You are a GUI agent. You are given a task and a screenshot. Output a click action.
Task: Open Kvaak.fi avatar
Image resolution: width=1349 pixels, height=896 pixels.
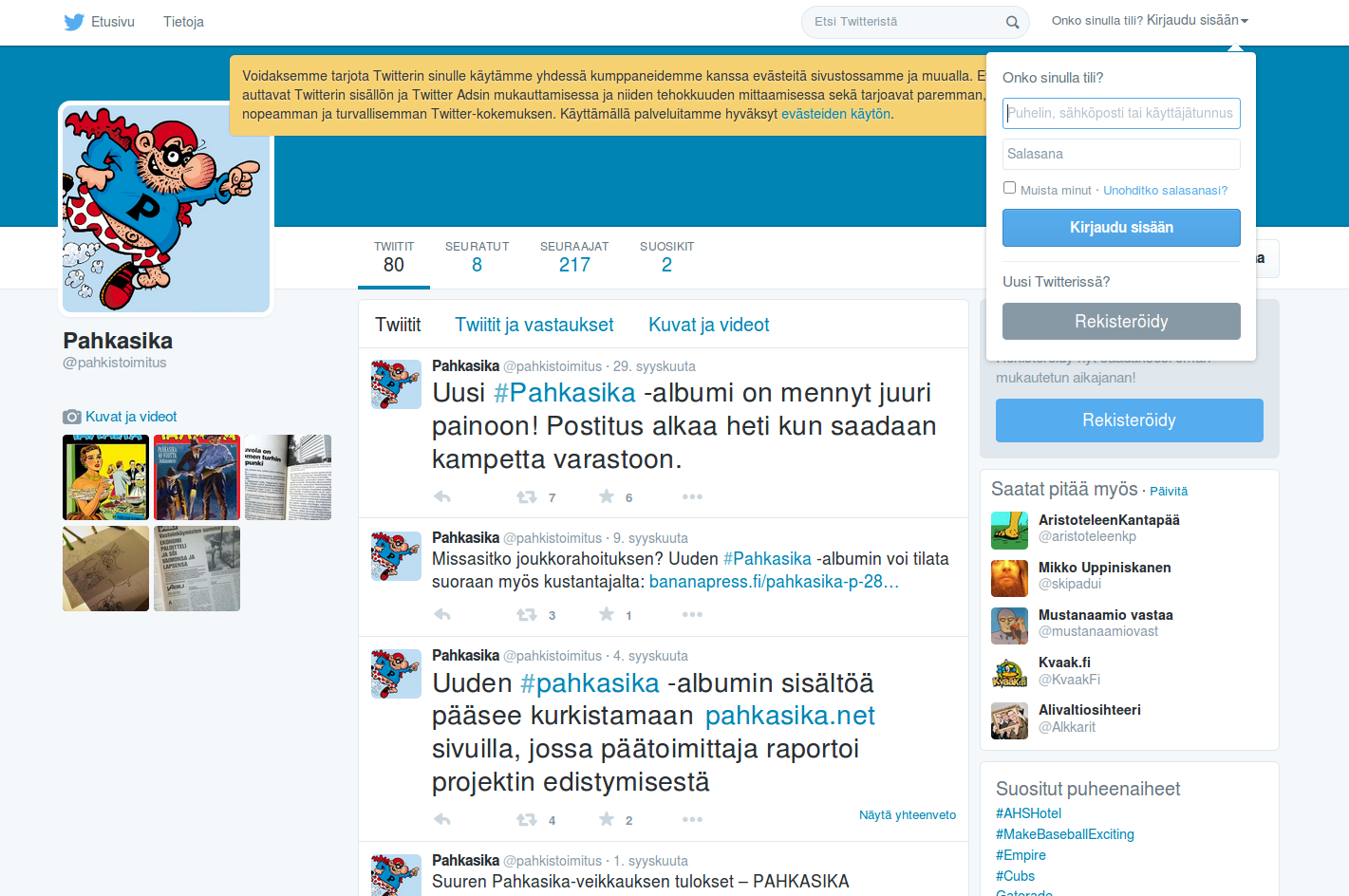pos(1009,673)
